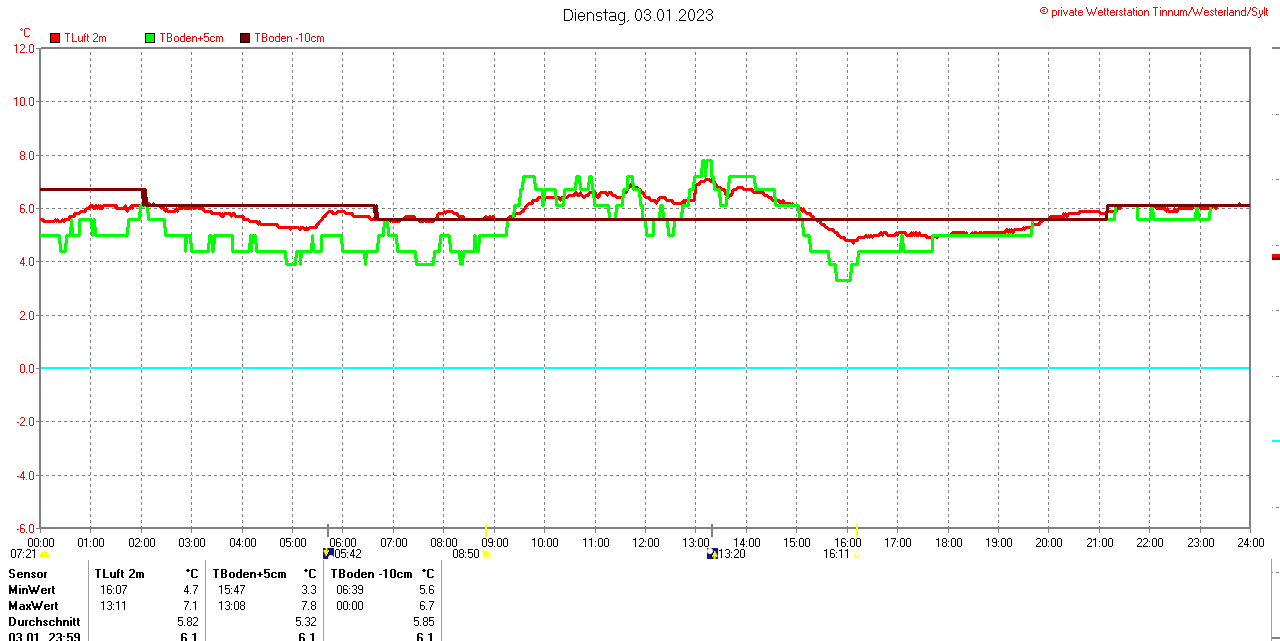
Task: Click the TLuft 2m column header in table
Action: (x=119, y=574)
